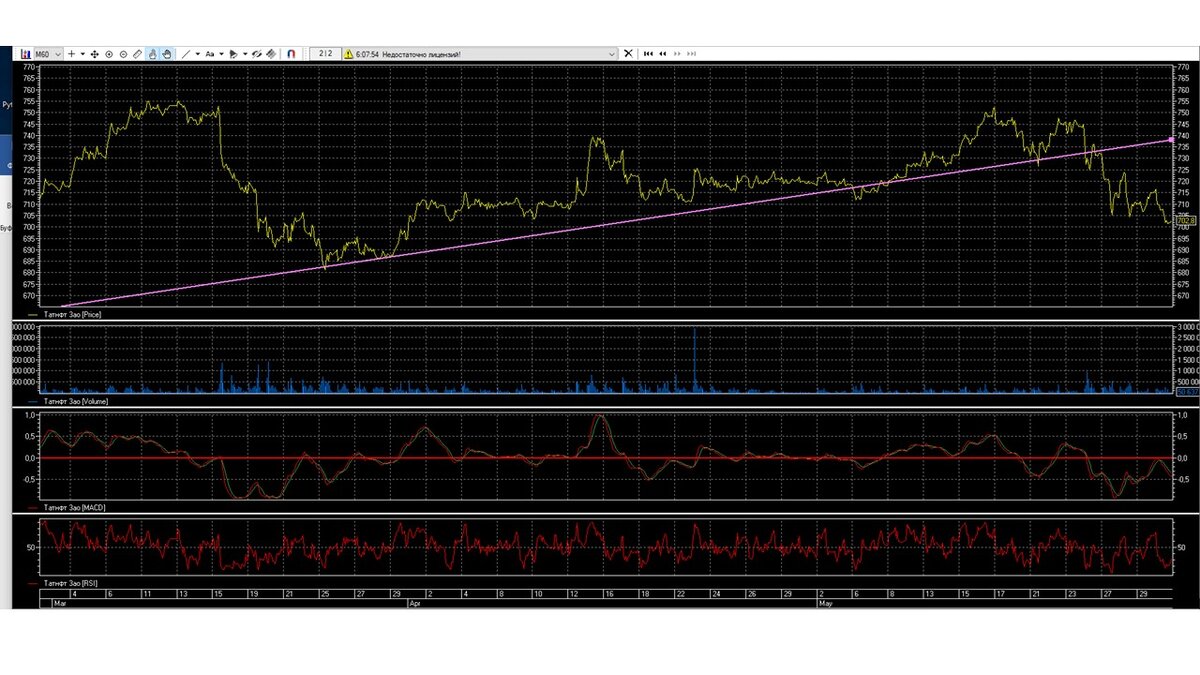Select the line drawing tool
The width and height of the screenshot is (1200, 675).
[x=186, y=54]
